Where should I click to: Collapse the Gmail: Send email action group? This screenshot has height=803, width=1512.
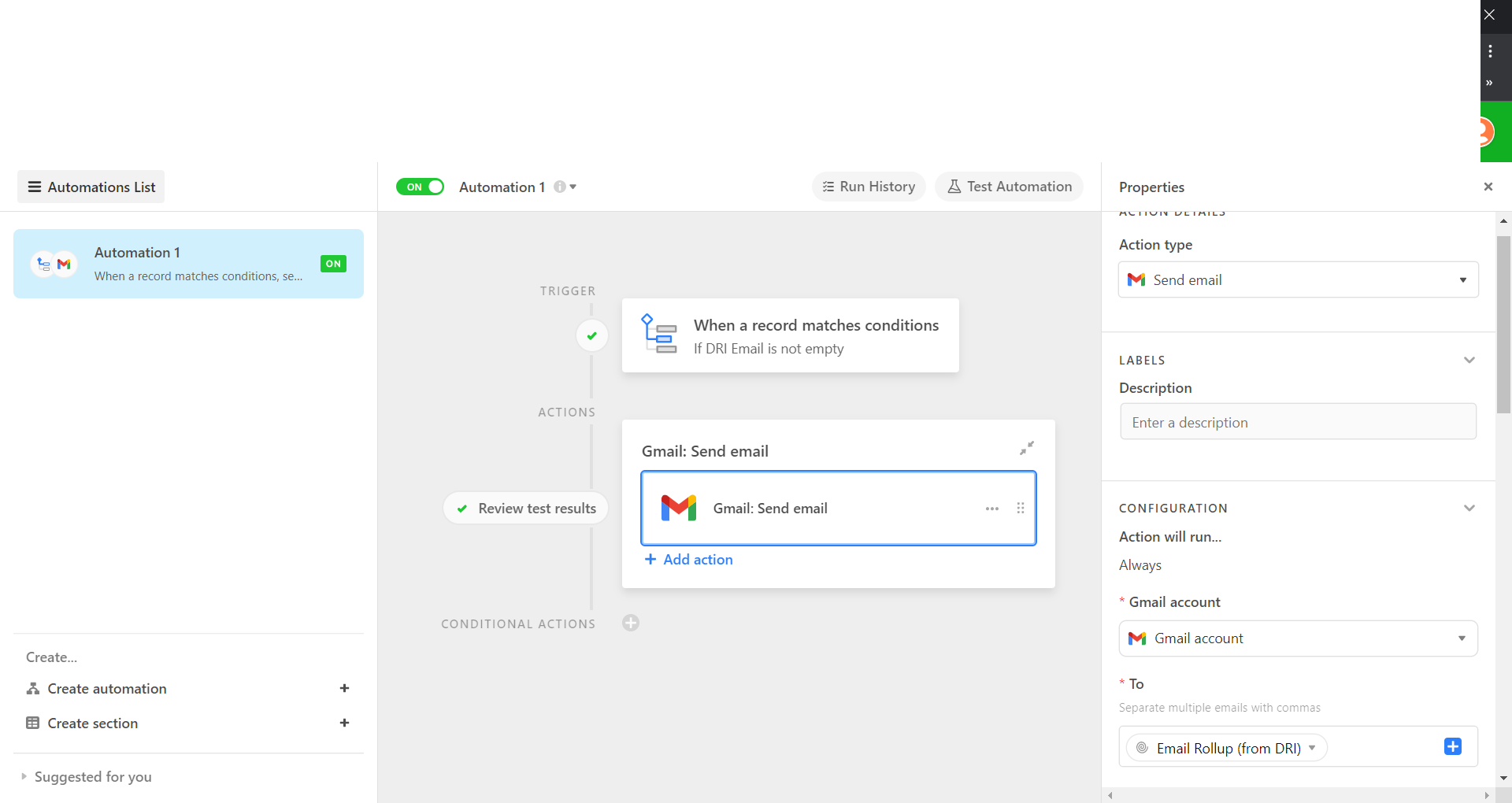pyautogui.click(x=1027, y=448)
